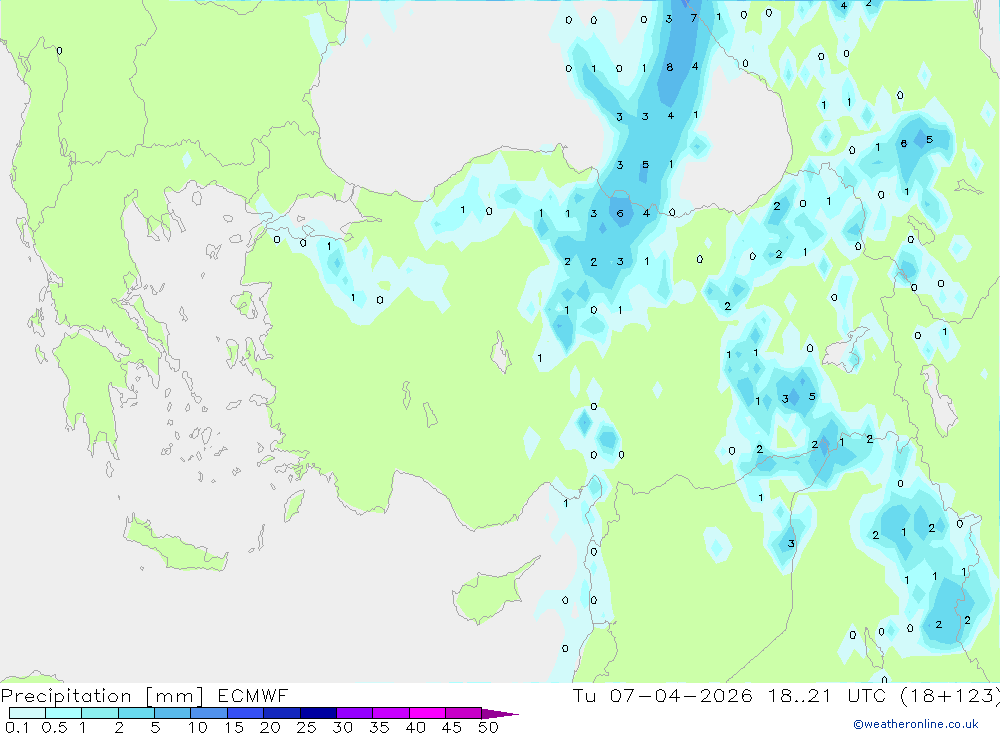Click the legend label '35'

[379, 727]
